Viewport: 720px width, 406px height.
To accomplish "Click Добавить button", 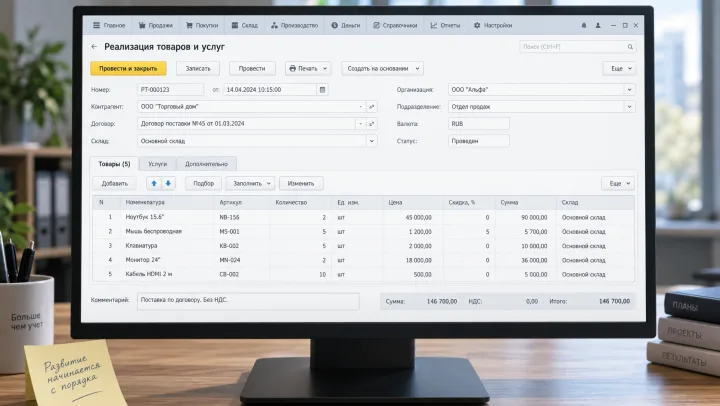I will [x=114, y=183].
